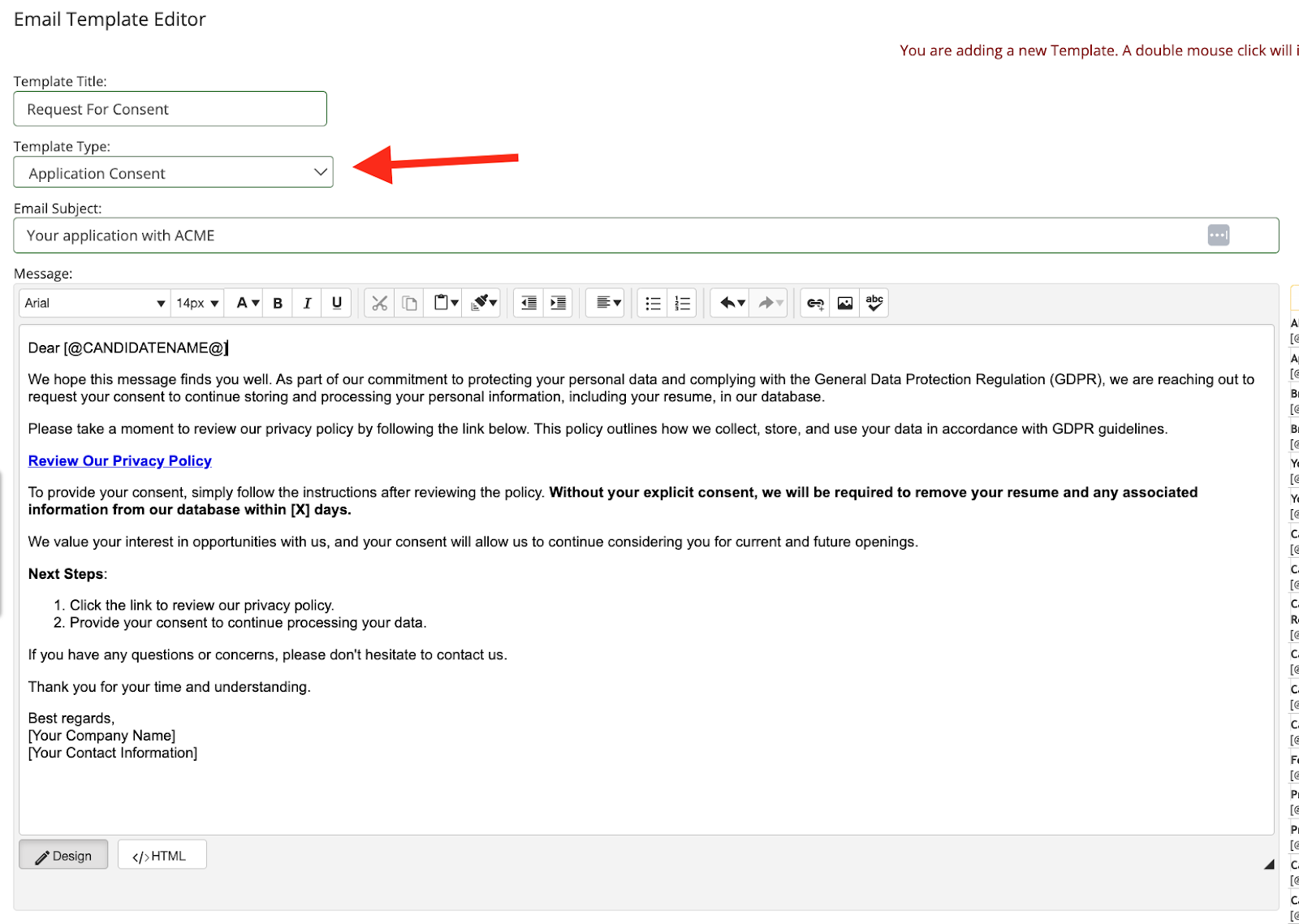The height and width of the screenshot is (924, 1299).
Task: Insert a bulleted list
Action: tap(653, 303)
